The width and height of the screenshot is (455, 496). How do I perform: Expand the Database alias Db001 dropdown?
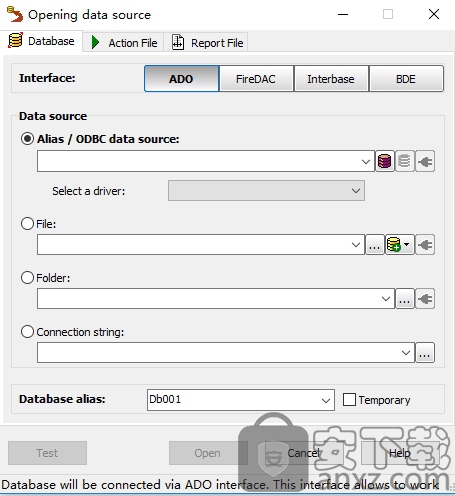[326, 400]
